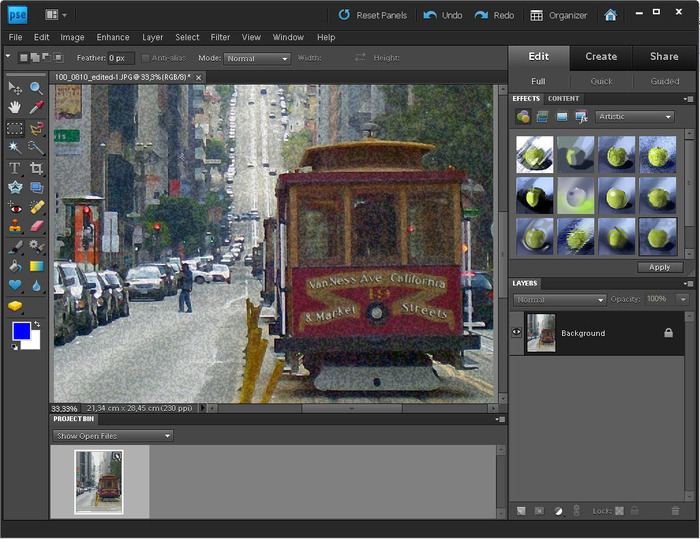Click the Photo Effects icon in Effects
This screenshot has width=700, height=539.
click(562, 117)
